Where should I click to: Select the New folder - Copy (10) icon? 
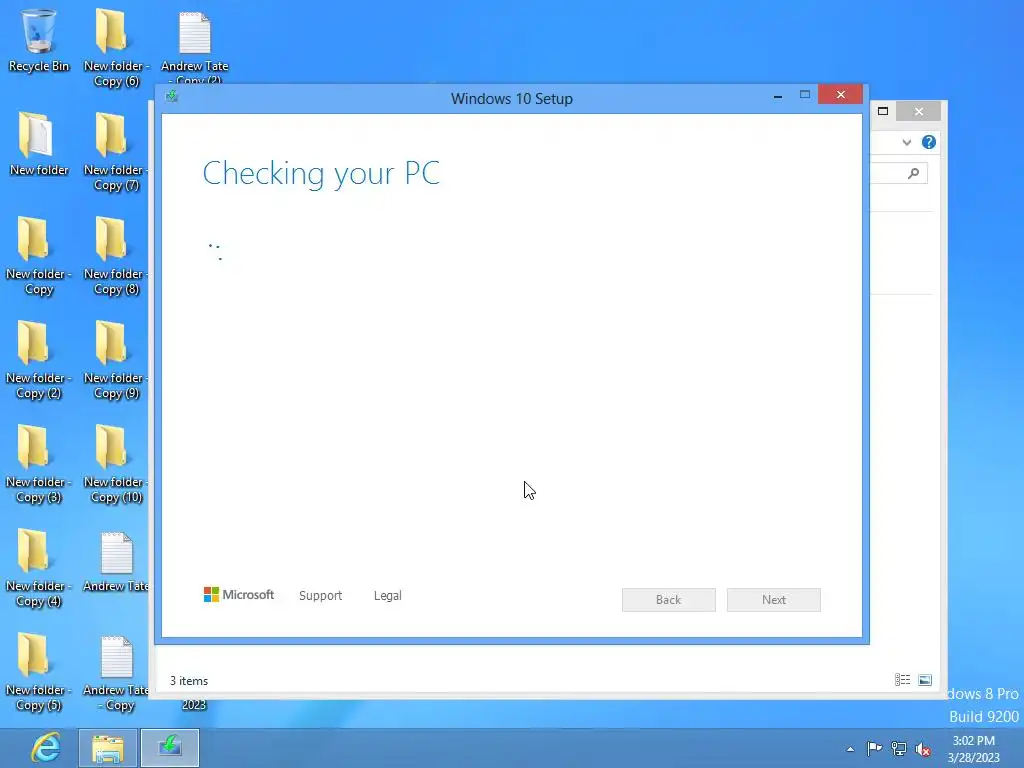(115, 464)
